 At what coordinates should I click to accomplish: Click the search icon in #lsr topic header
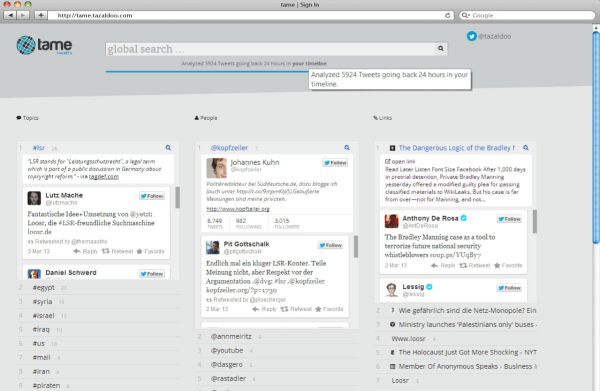click(x=168, y=148)
